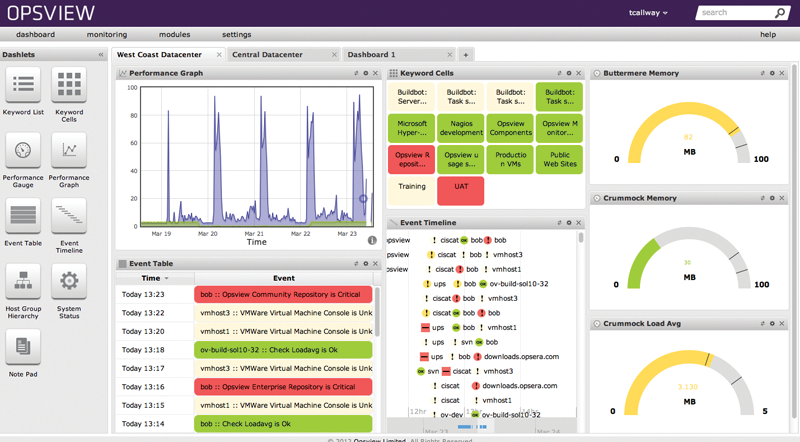Add the Keyword List dashlet
This screenshot has width=800, height=442.
point(23,86)
